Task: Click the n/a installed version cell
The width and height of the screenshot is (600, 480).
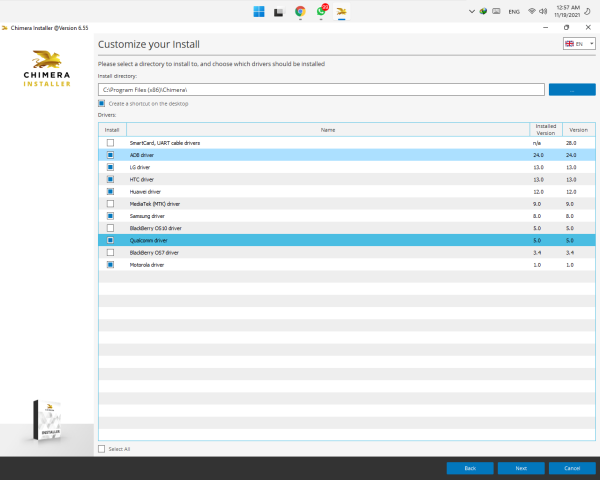Action: point(537,143)
